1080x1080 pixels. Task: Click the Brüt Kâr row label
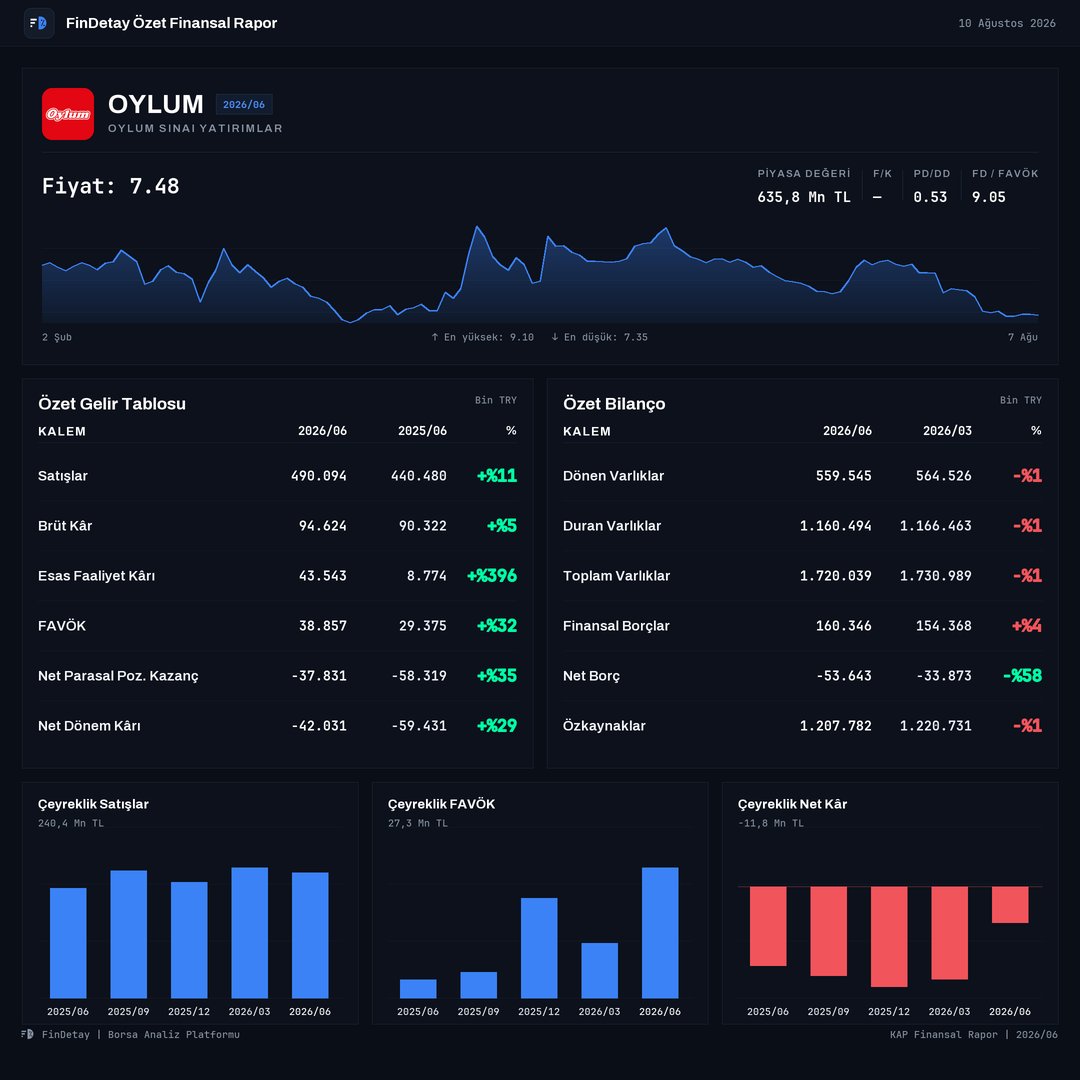(65, 526)
